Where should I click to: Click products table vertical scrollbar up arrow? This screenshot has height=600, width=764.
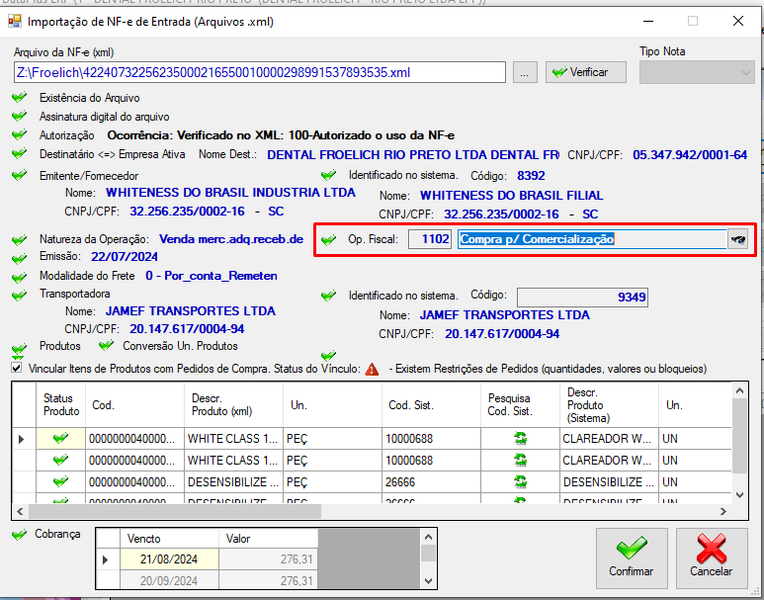point(739,391)
